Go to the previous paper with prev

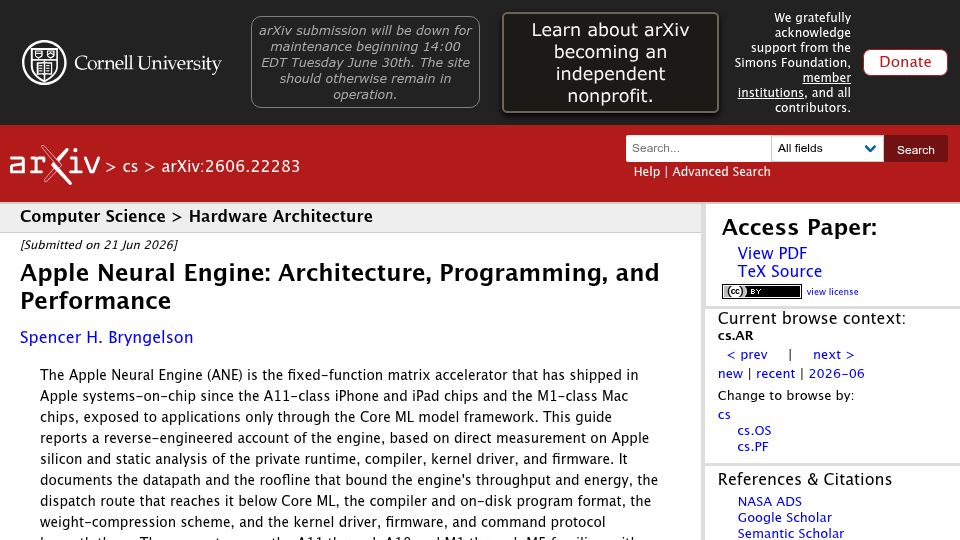click(747, 354)
